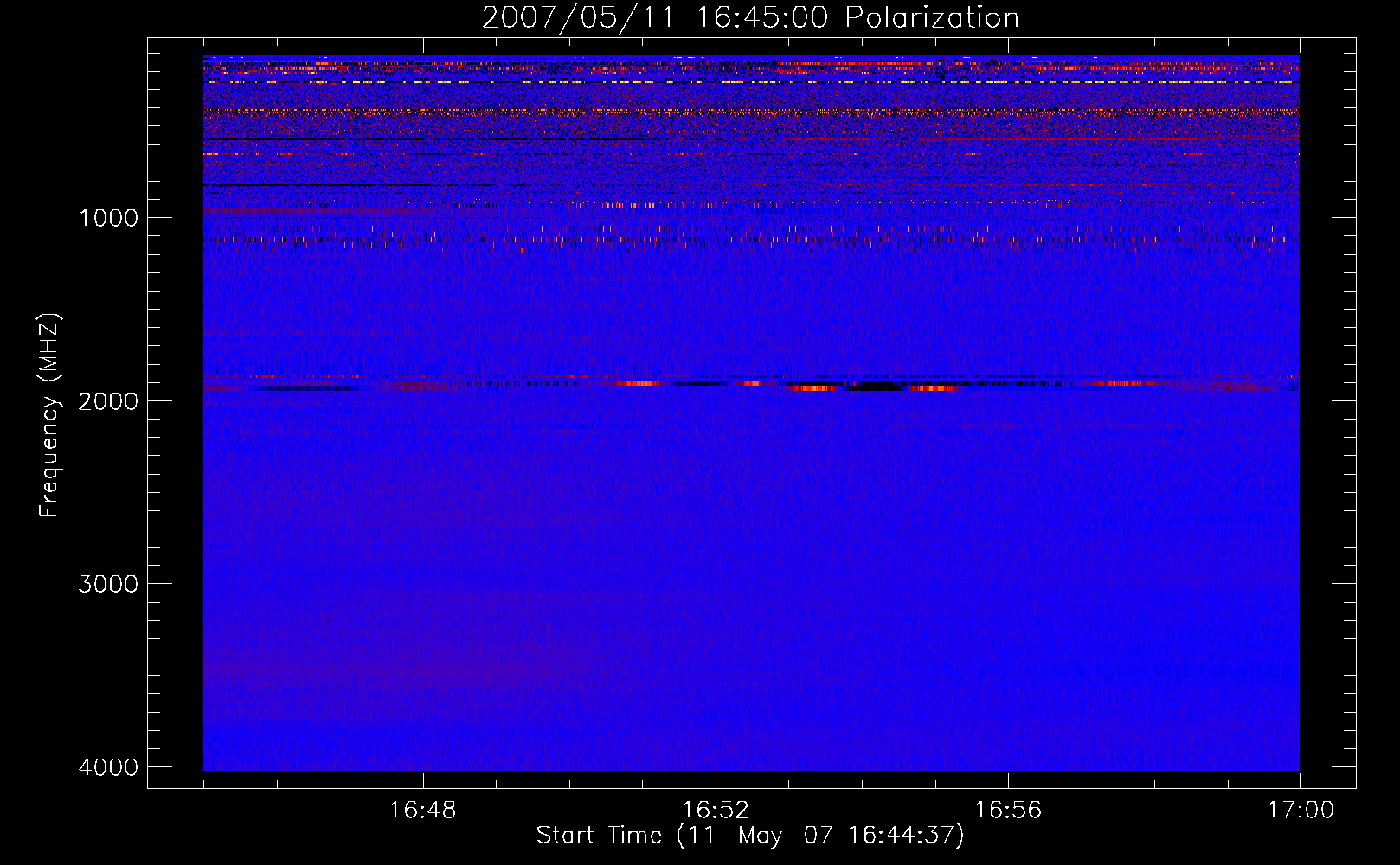This screenshot has height=865, width=1400.
Task: Click the plot title "2007/05/11 16:45:00 Polarization"
Action: [x=750, y=18]
